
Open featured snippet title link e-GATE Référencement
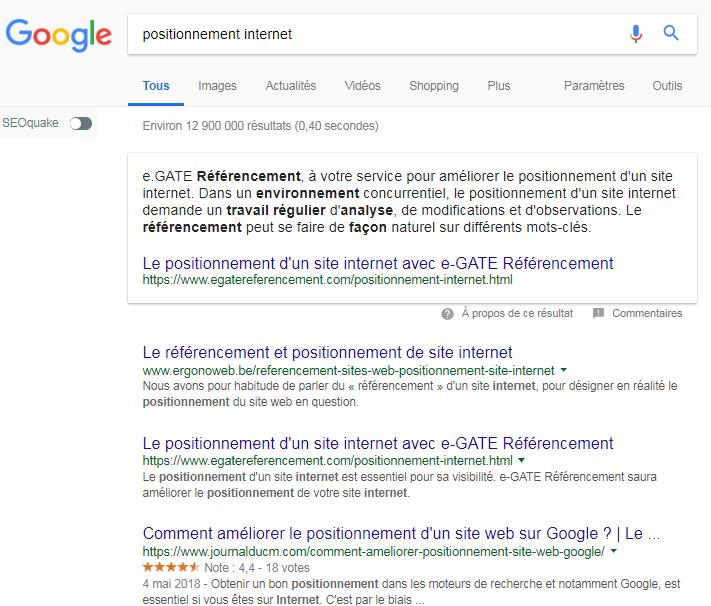click(378, 264)
